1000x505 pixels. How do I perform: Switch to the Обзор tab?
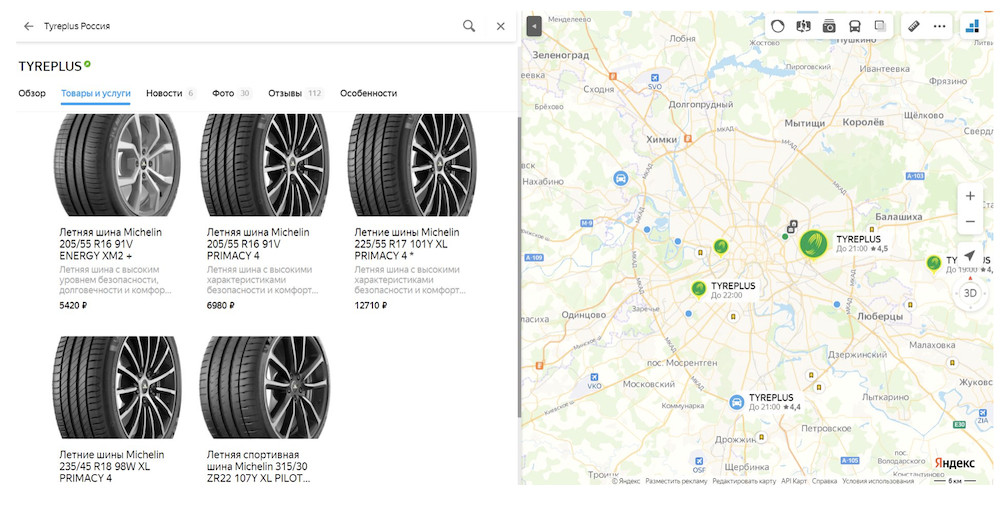tap(32, 93)
